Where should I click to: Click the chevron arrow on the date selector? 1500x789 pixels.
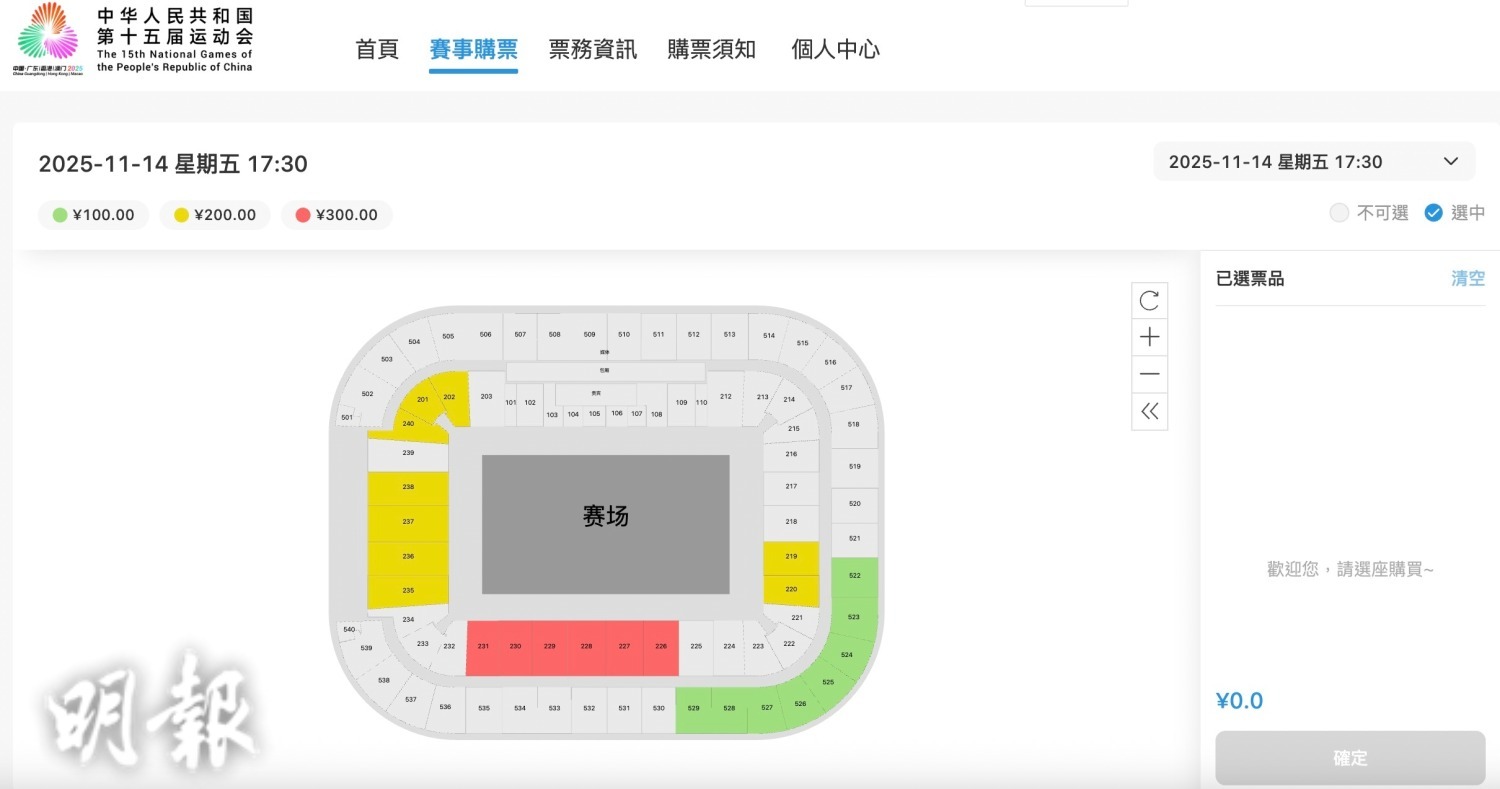click(1450, 161)
